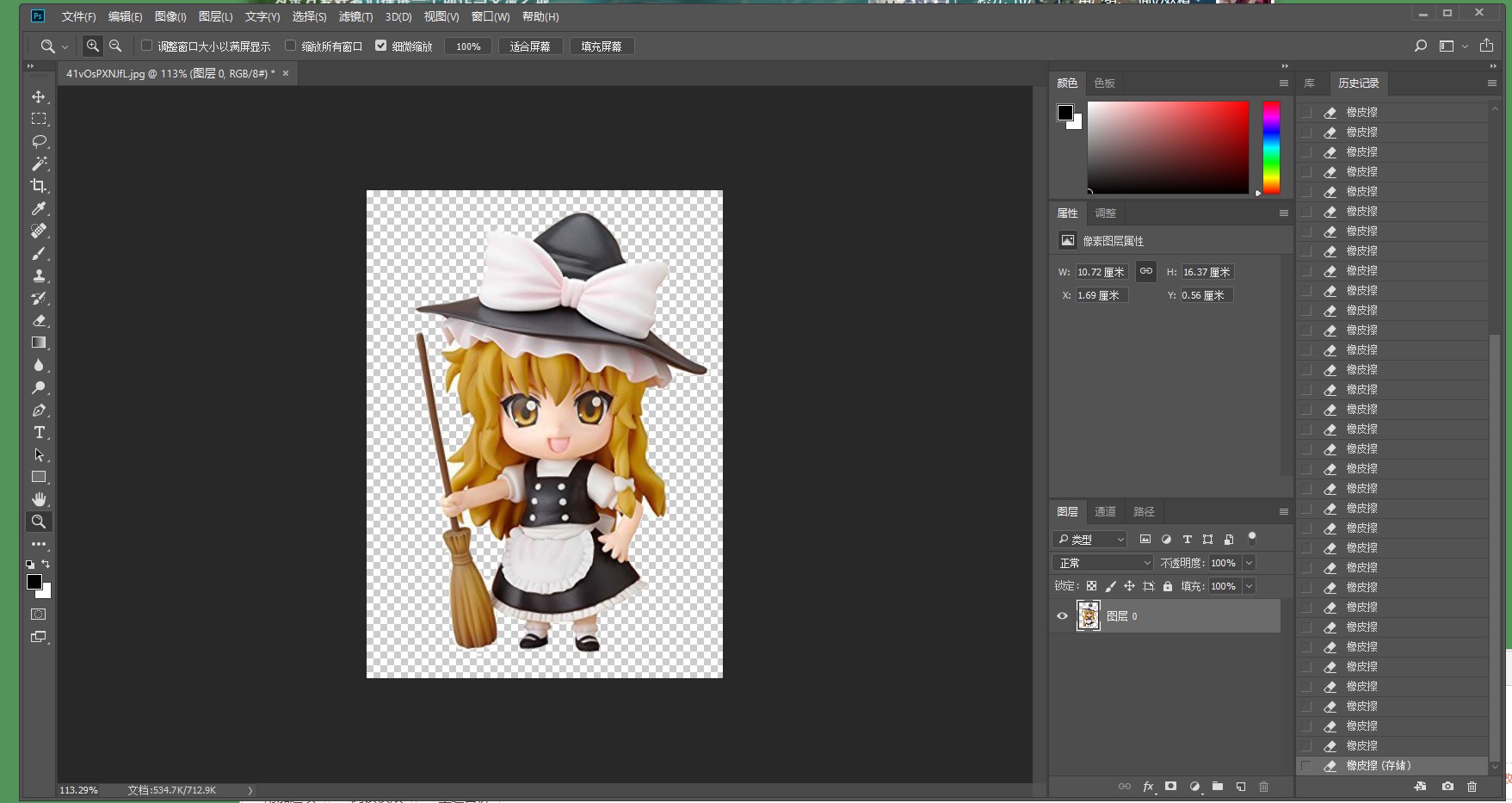
Task: Hide 图层 0 using the eye icon
Action: [x=1062, y=616]
